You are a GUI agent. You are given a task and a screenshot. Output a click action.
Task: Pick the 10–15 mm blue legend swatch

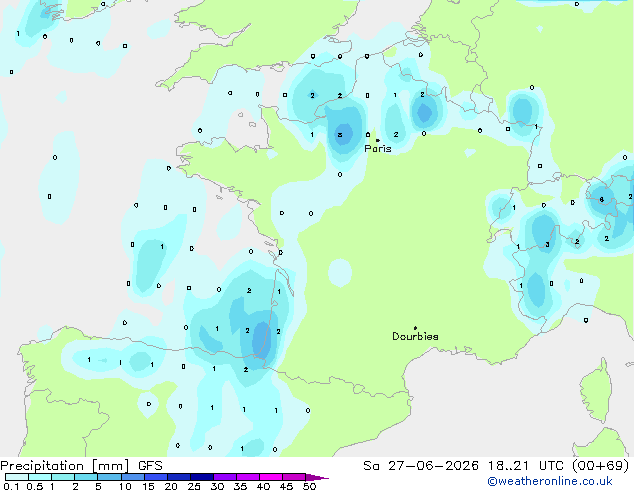[x=133, y=477]
